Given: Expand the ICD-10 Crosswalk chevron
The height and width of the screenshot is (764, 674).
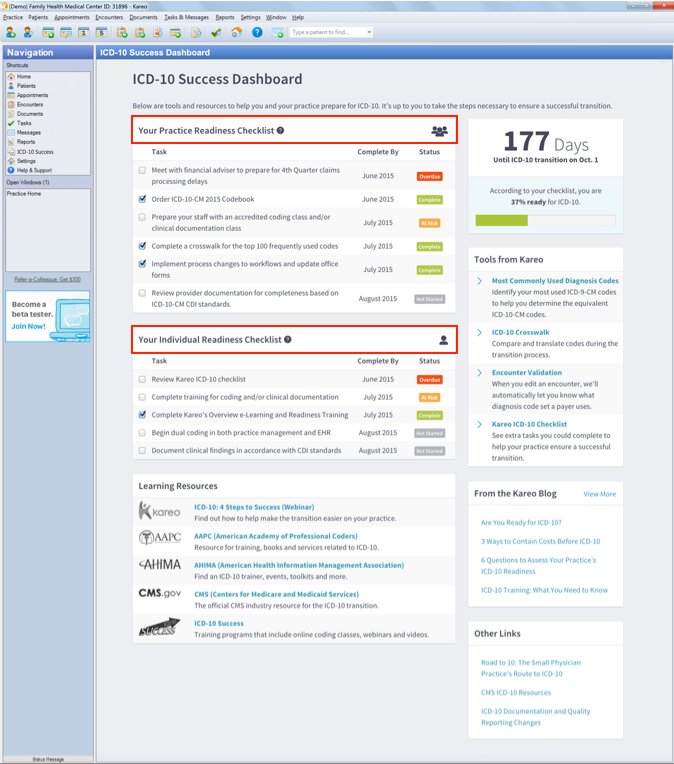Looking at the screenshot, I should tap(480, 332).
